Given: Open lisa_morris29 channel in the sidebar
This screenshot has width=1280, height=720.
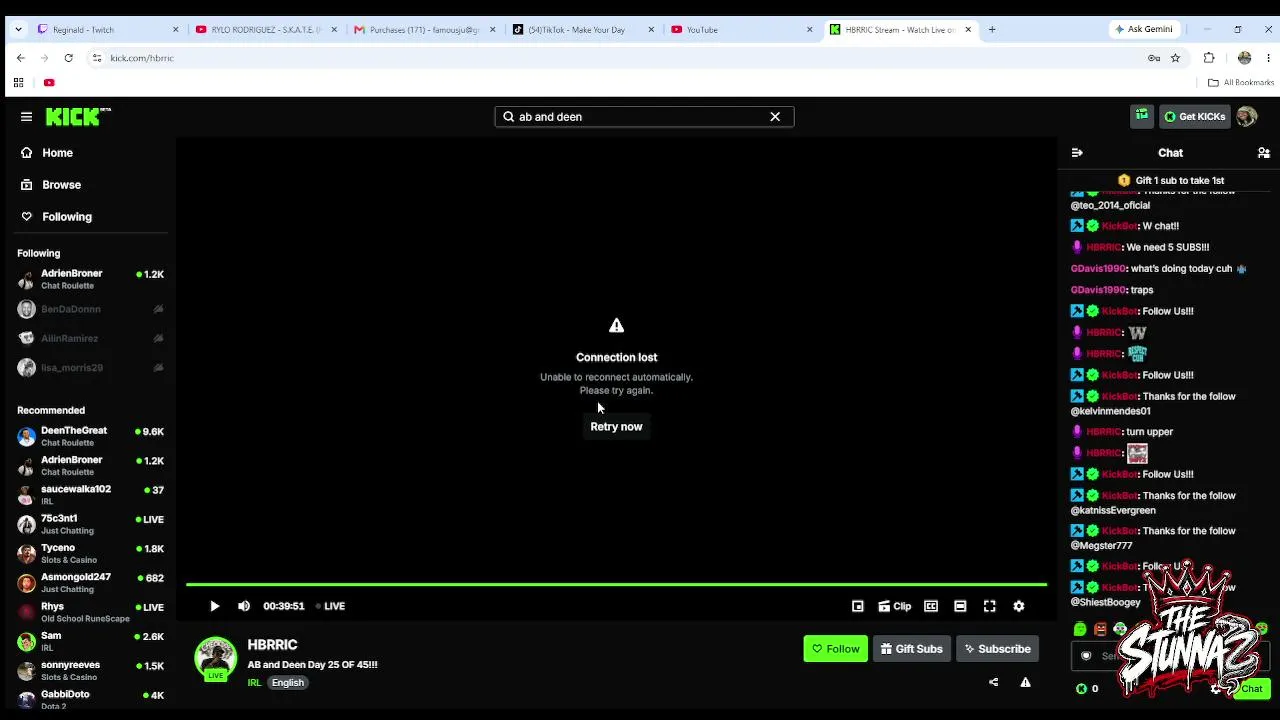Looking at the screenshot, I should [x=90, y=367].
